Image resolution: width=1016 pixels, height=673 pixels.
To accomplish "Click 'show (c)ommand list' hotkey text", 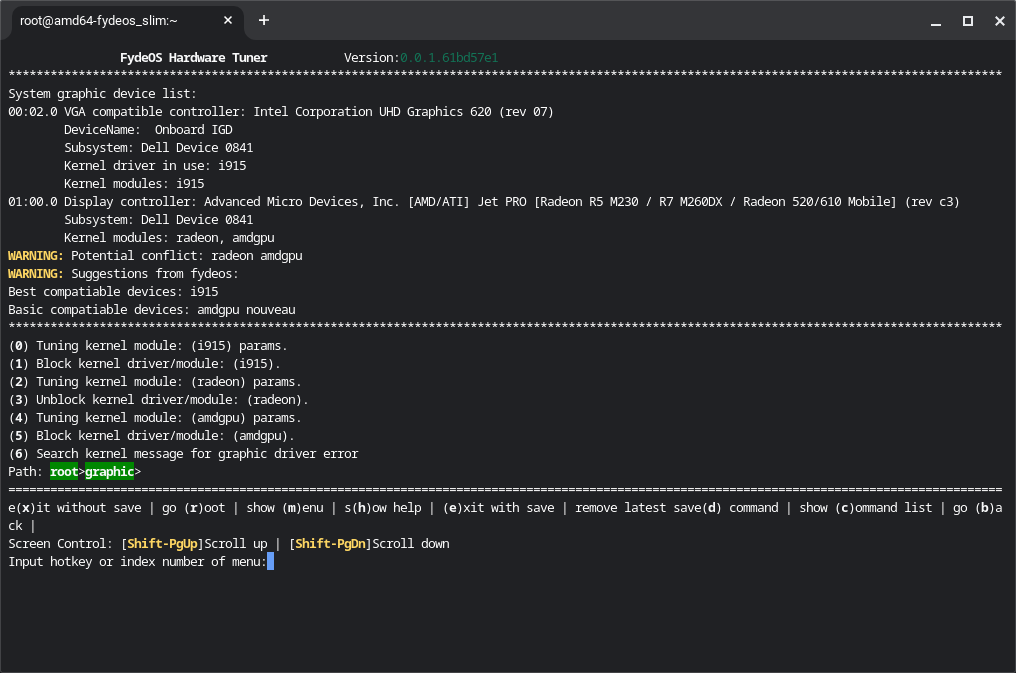I will (866, 508).
